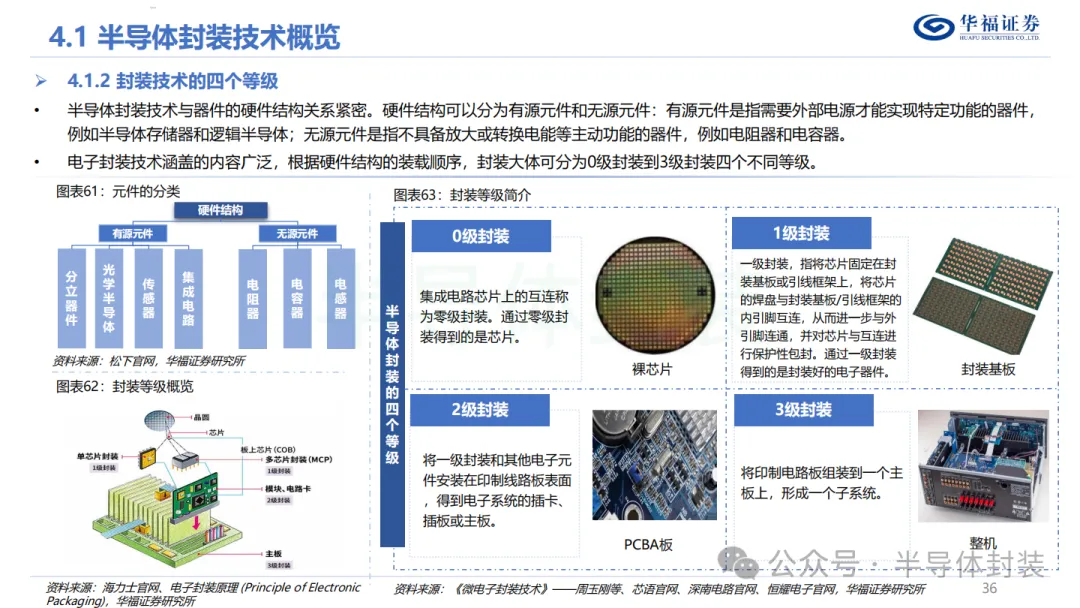The height and width of the screenshot is (608, 1080).
Task: Select the 1级封装 header box
Action: (x=801, y=233)
